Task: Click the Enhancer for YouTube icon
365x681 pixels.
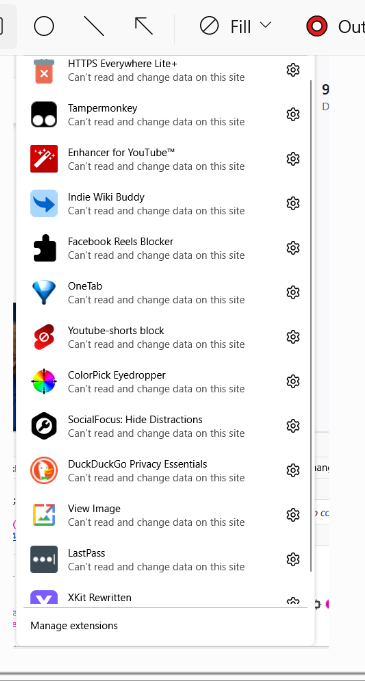Action: click(x=44, y=159)
